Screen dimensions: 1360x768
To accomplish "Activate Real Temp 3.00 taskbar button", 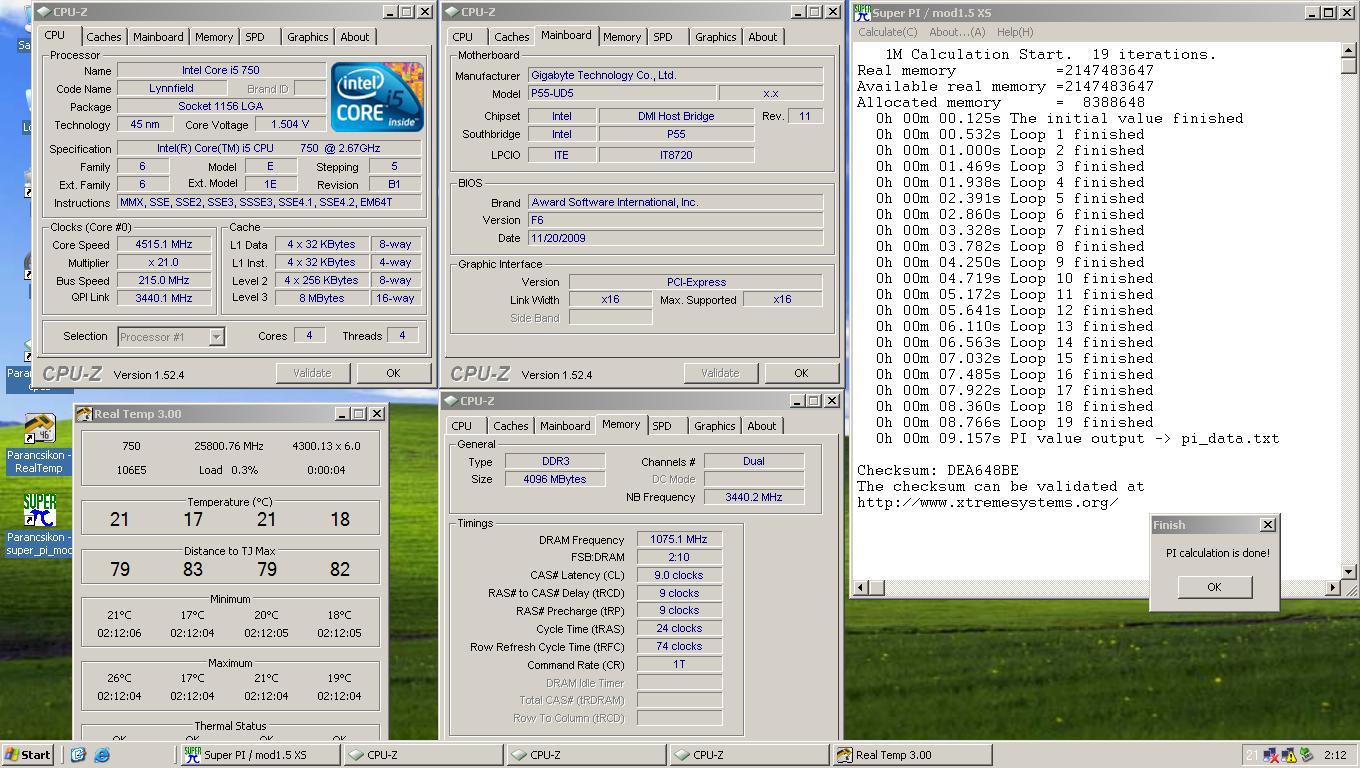I will tap(911, 755).
